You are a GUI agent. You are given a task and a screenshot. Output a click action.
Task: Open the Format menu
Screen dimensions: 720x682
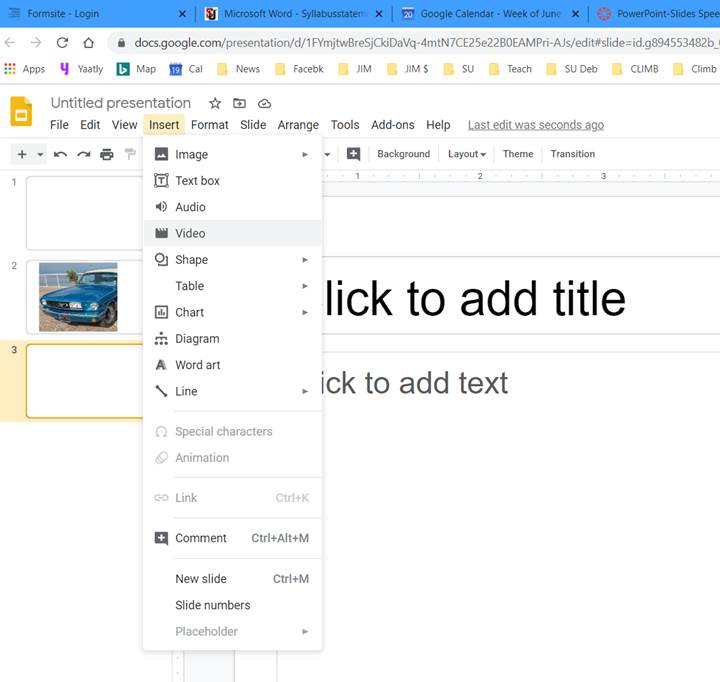[210, 125]
